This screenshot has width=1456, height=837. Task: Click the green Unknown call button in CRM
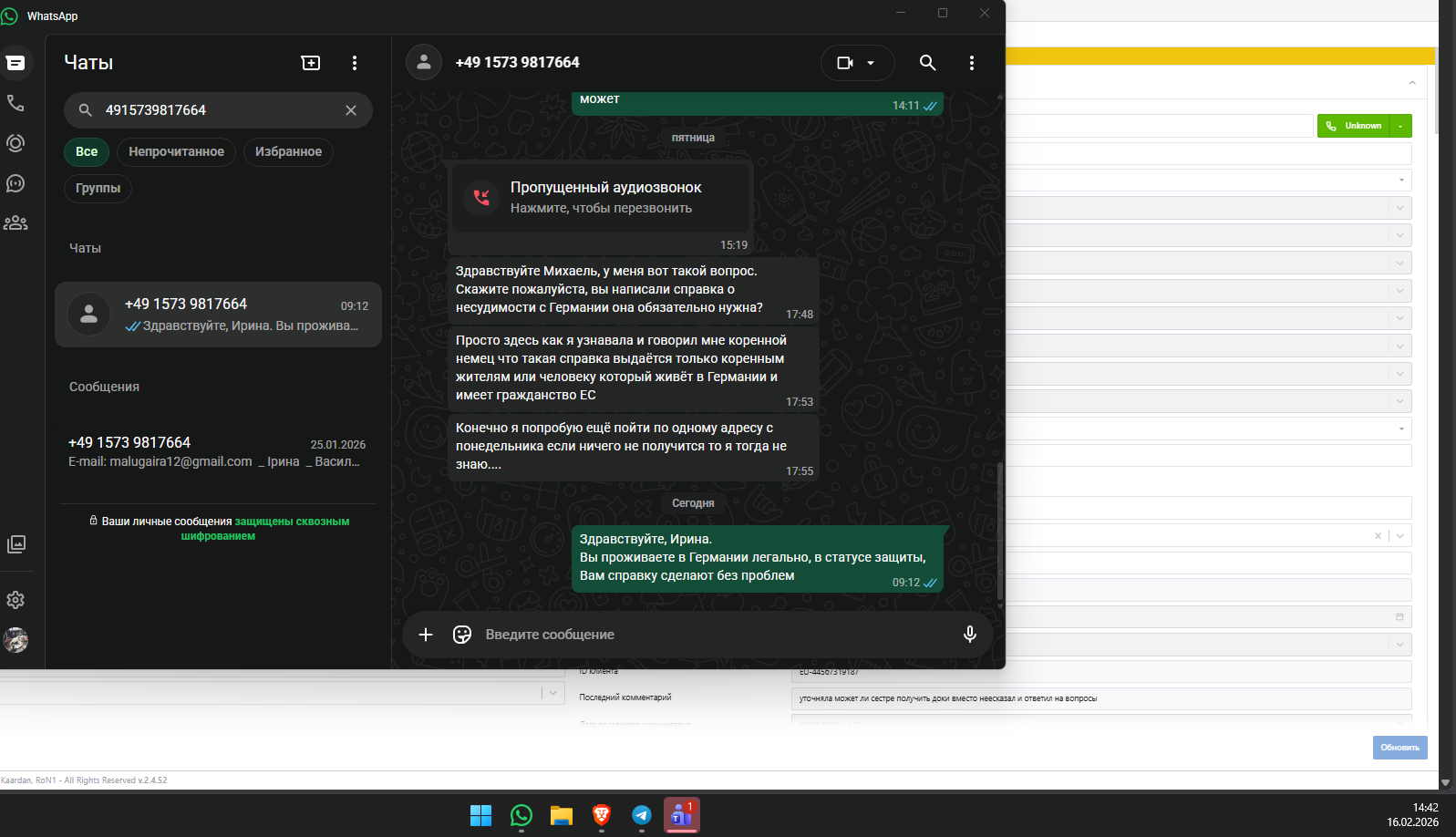point(1353,126)
